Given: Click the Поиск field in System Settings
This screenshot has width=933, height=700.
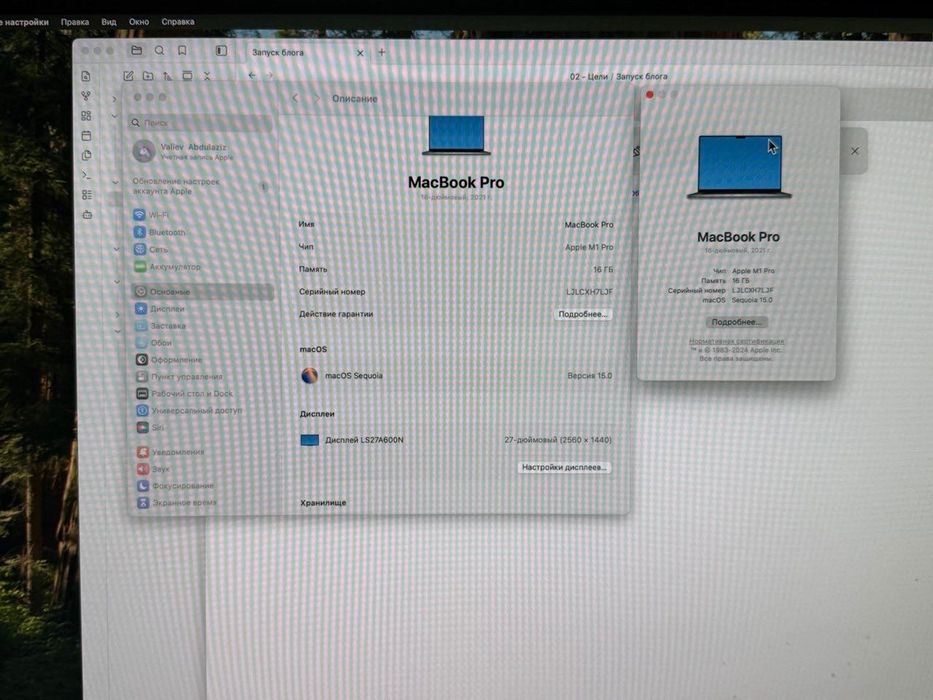Looking at the screenshot, I should click(x=201, y=123).
